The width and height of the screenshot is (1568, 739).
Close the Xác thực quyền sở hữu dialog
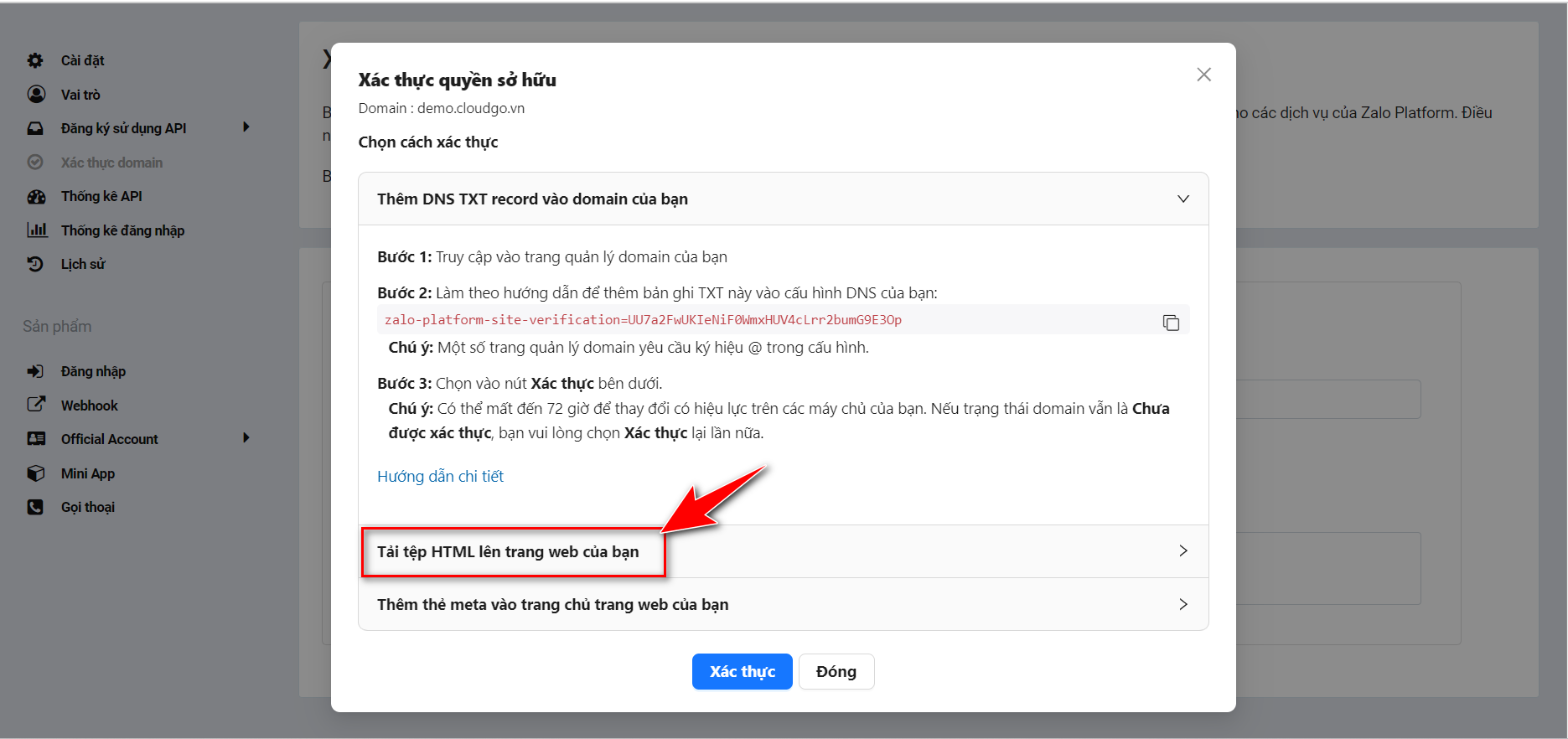click(x=1203, y=75)
